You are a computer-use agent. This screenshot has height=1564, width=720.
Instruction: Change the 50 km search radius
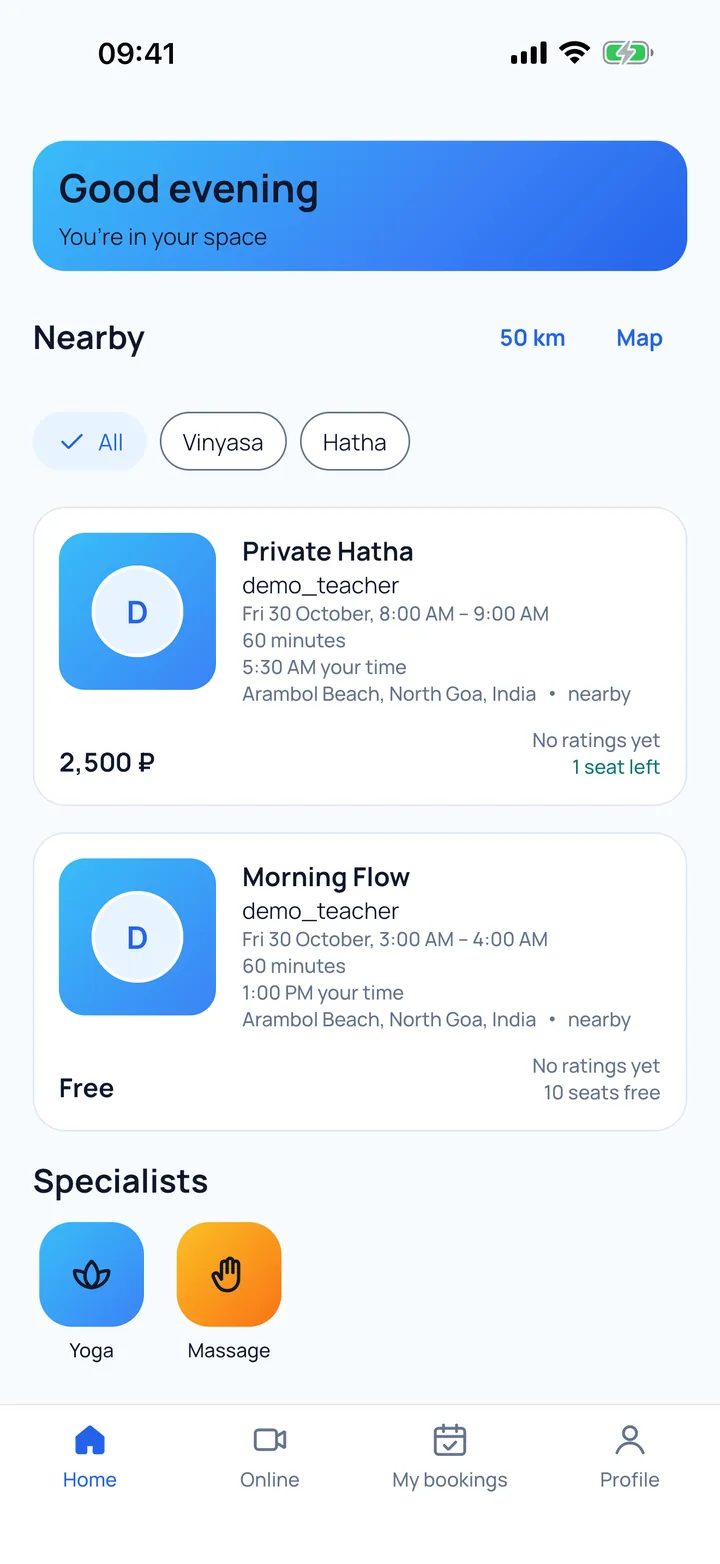coord(532,338)
